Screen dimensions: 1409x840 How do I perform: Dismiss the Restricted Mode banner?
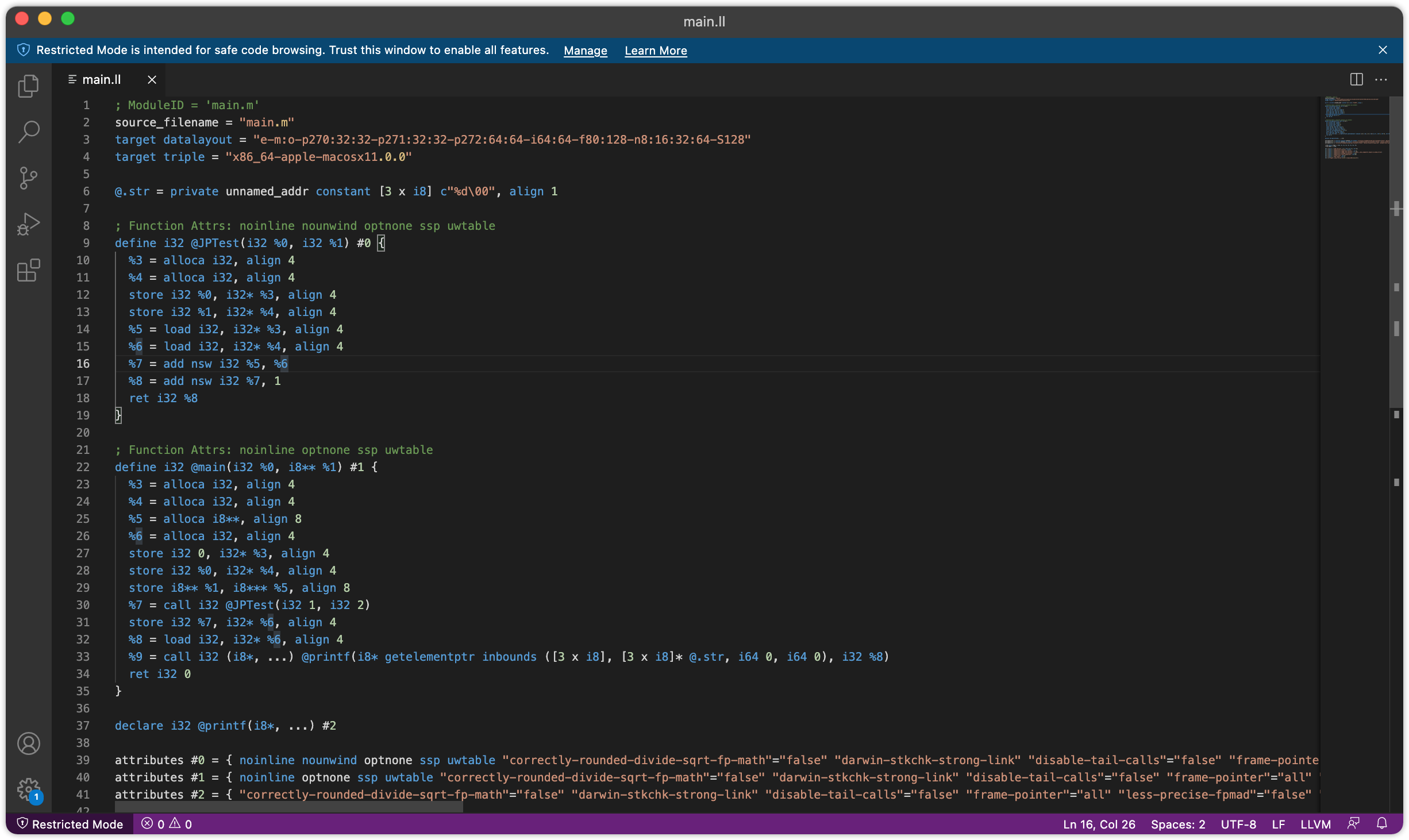click(x=1383, y=50)
